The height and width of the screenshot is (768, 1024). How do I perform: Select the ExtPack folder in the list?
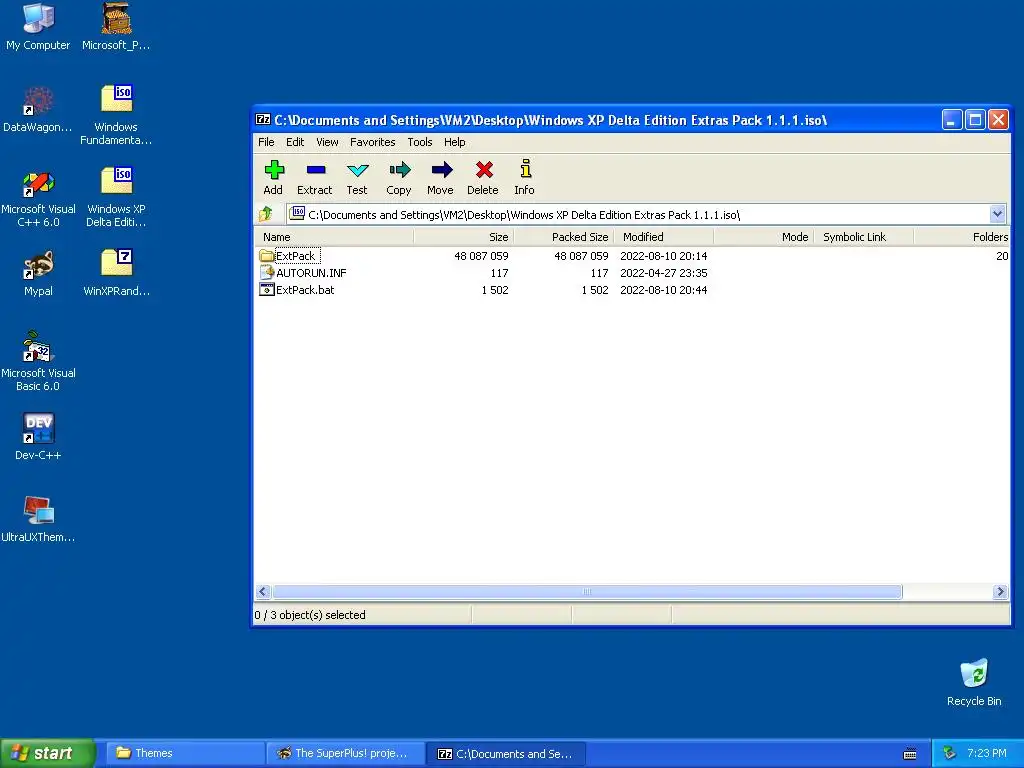pyautogui.click(x=288, y=256)
